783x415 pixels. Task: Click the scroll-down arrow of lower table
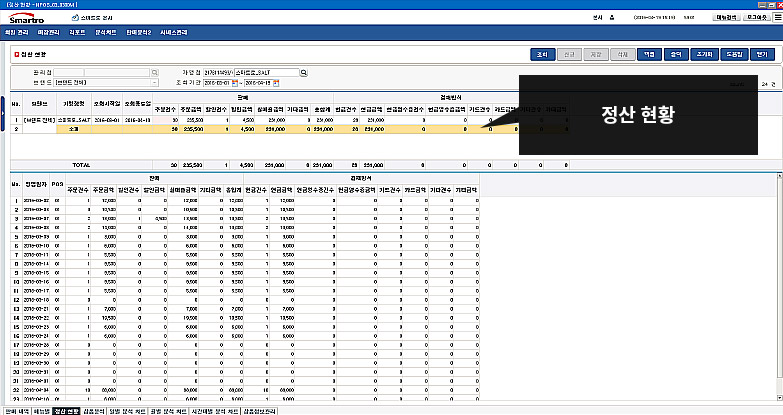click(x=780, y=398)
